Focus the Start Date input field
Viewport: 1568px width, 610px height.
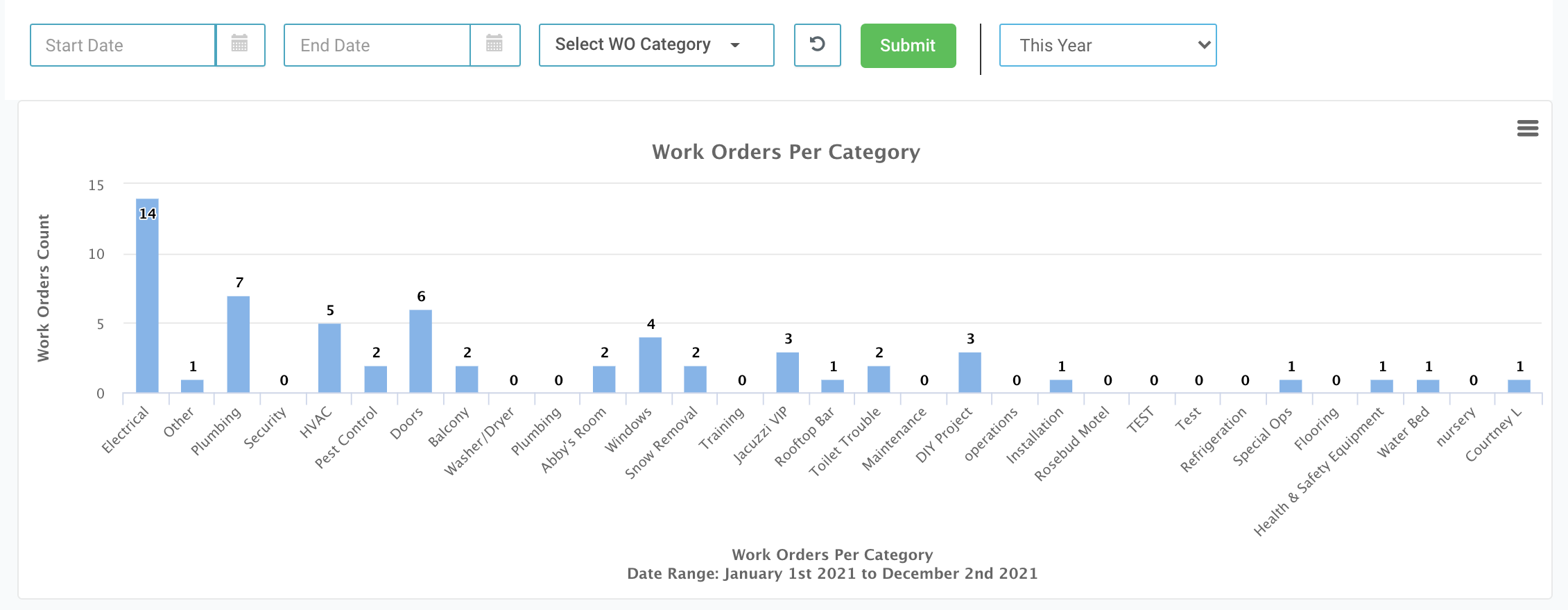pos(123,45)
